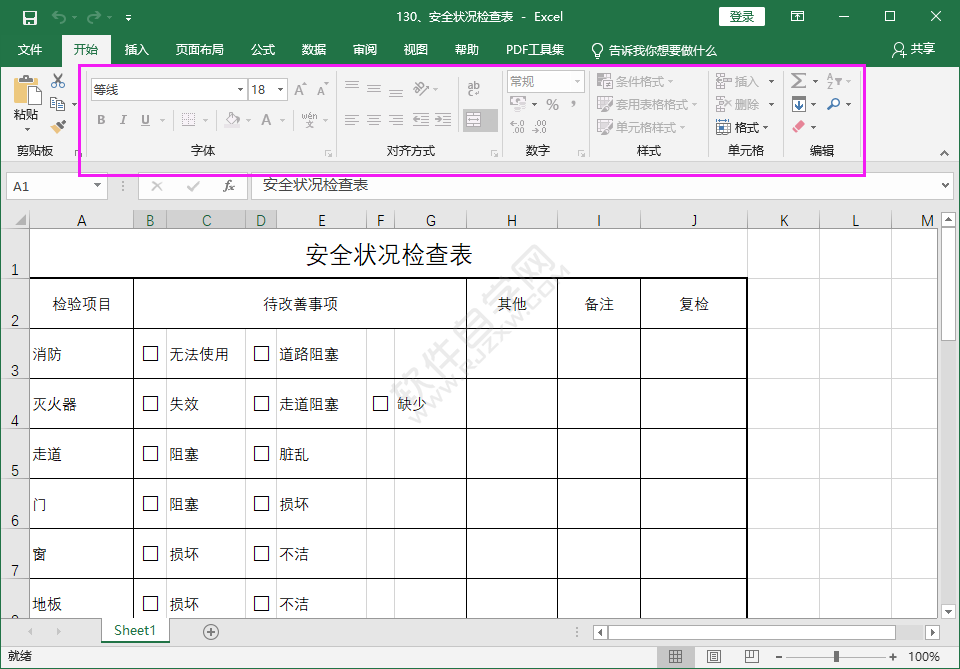
Task: Switch to the 插入 ribbon tab
Action: 136,48
